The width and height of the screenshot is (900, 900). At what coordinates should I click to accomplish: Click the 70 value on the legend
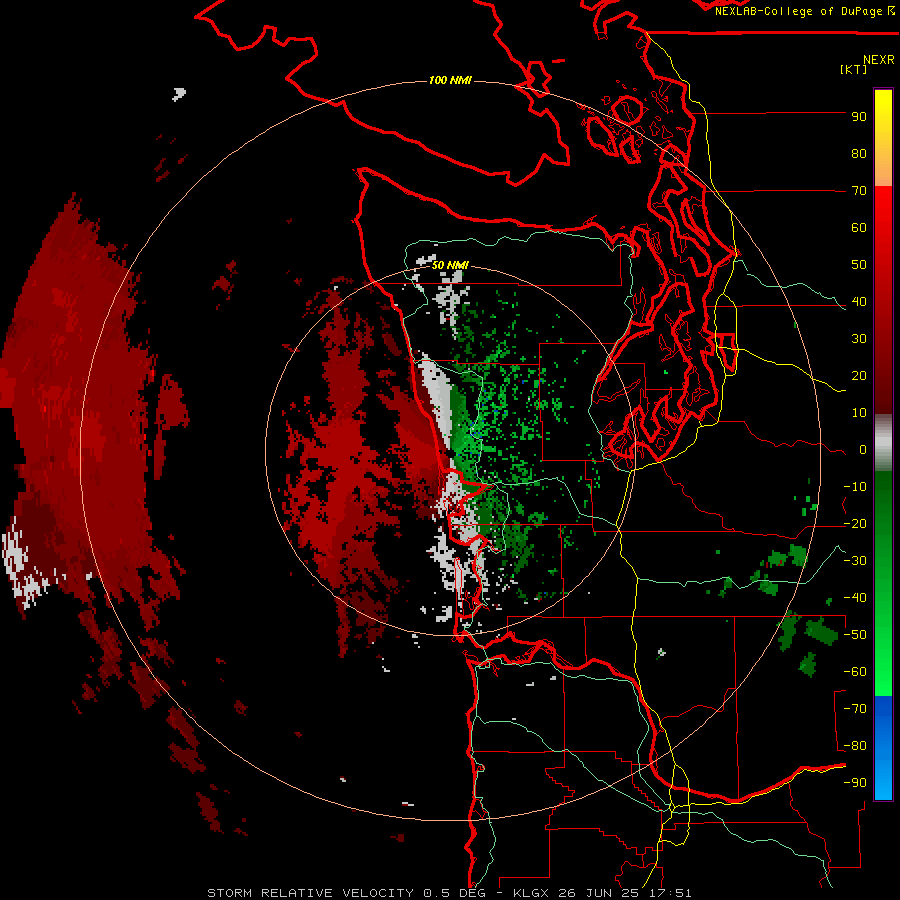click(x=859, y=191)
